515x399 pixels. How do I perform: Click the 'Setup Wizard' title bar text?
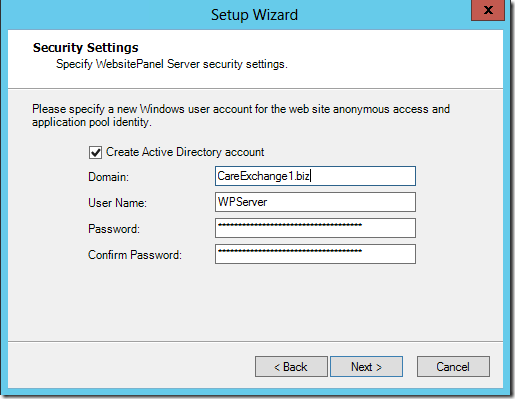254,15
